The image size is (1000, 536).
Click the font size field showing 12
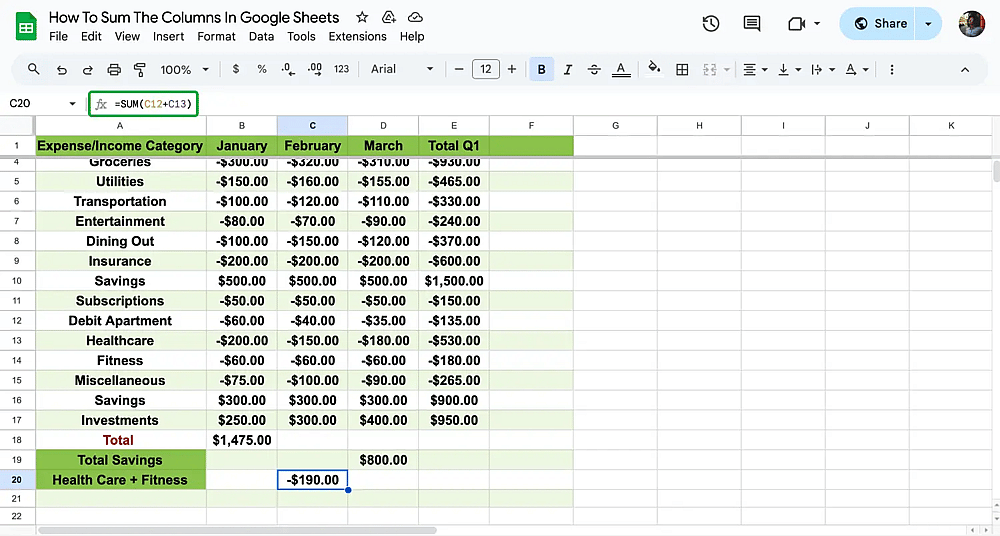point(485,69)
